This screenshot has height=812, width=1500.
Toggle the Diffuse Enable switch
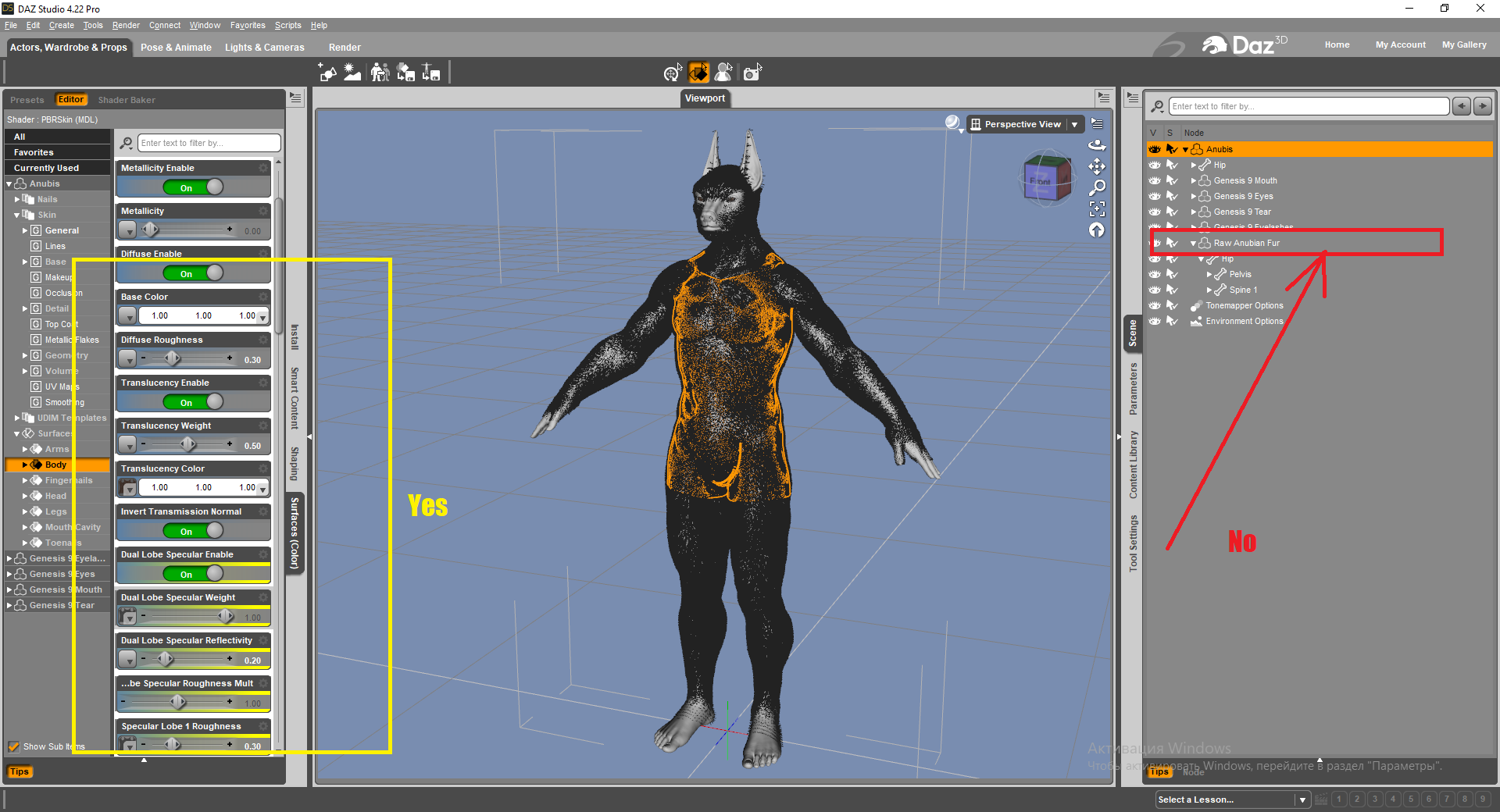(194, 273)
